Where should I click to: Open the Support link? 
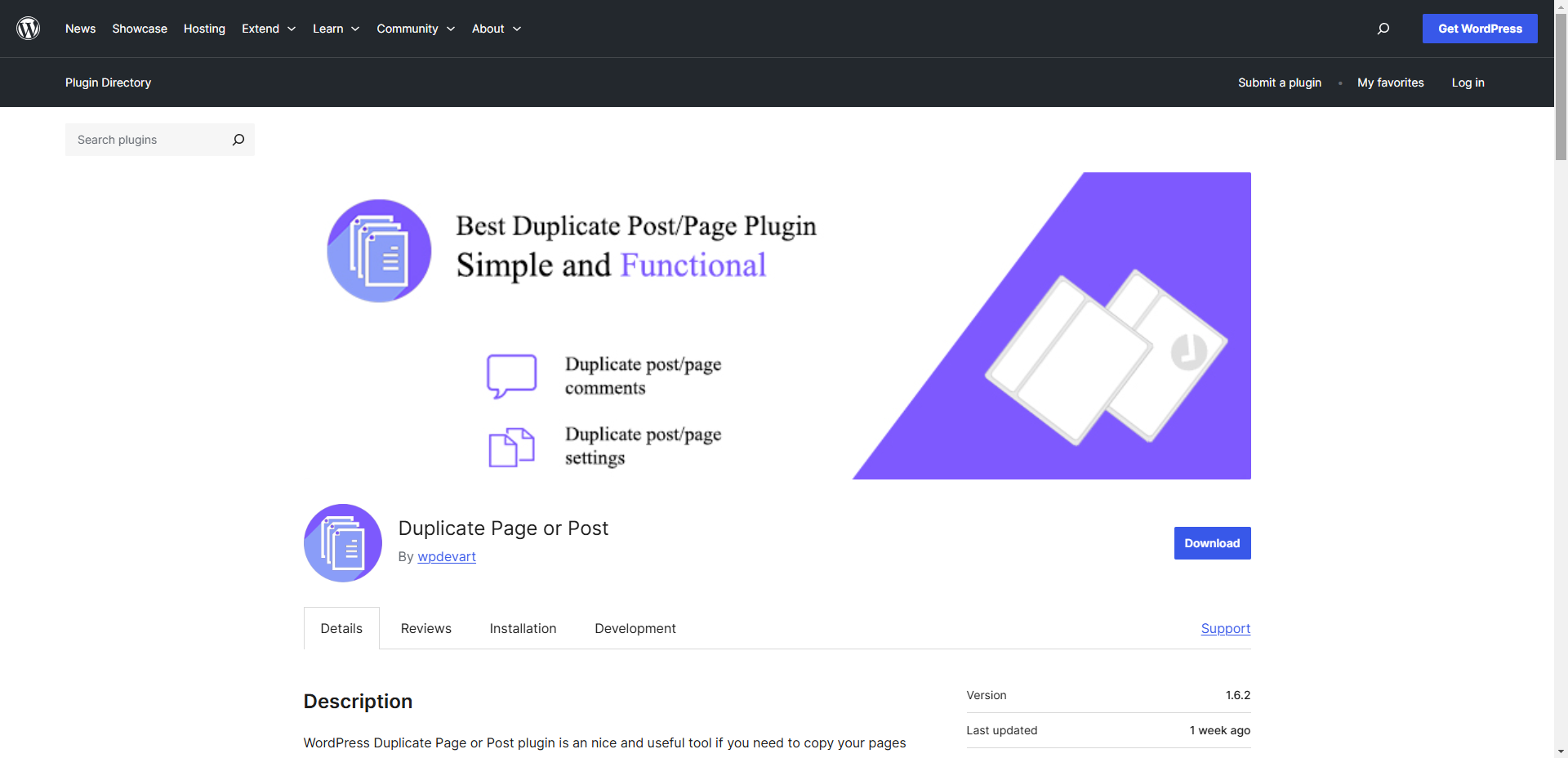(x=1225, y=628)
